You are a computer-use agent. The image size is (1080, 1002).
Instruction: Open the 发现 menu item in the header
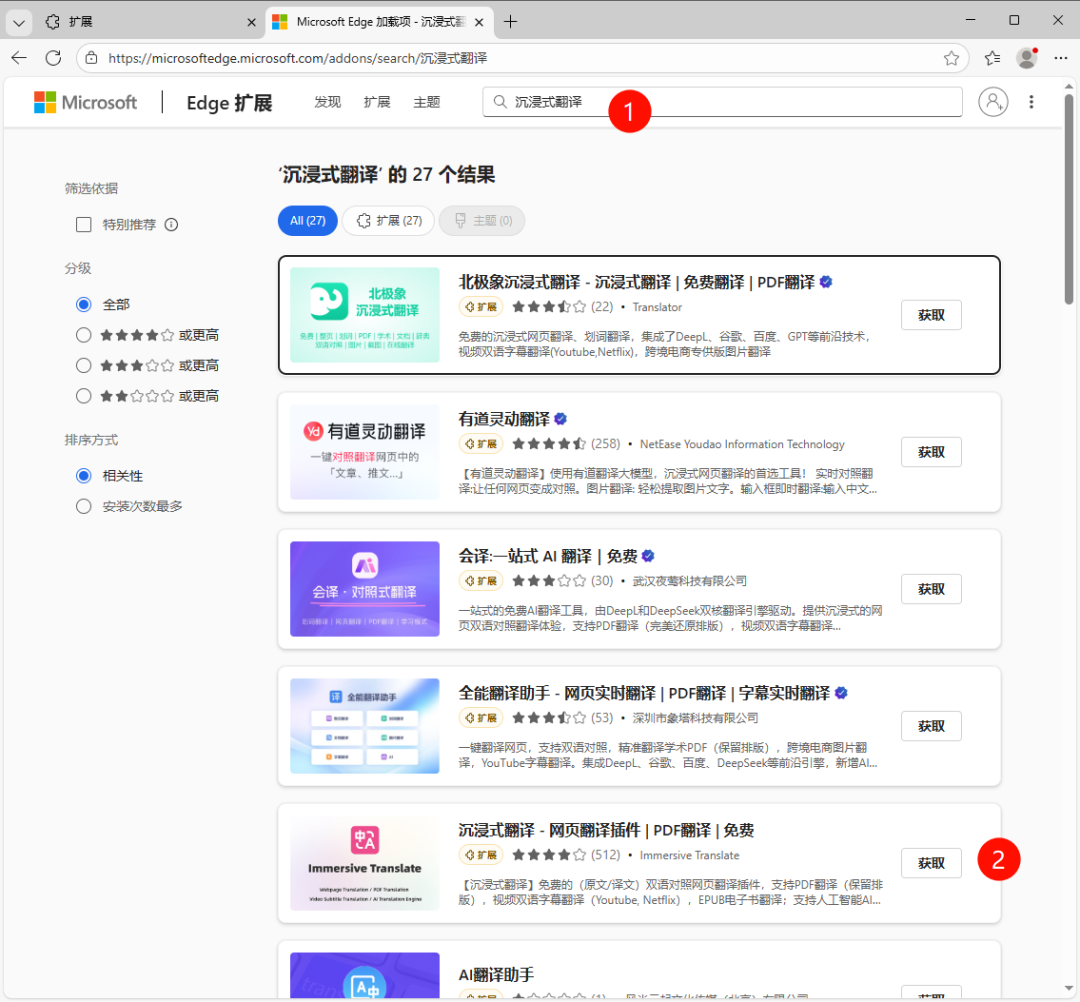coord(327,101)
